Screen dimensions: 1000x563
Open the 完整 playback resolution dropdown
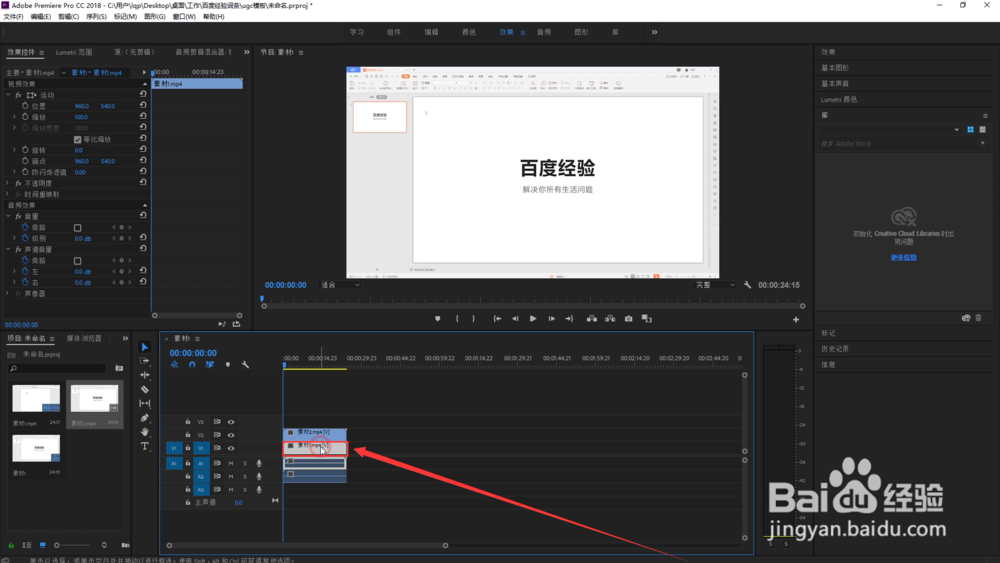coord(715,285)
